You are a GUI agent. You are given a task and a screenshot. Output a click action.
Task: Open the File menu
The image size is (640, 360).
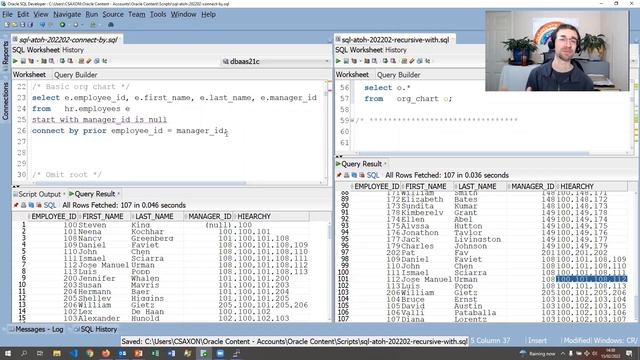click(x=7, y=14)
